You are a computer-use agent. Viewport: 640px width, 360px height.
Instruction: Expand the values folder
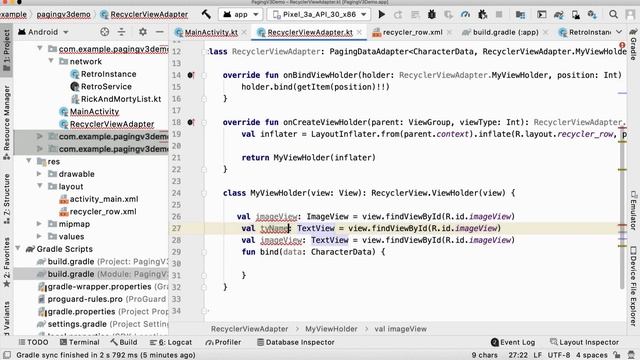click(40, 236)
